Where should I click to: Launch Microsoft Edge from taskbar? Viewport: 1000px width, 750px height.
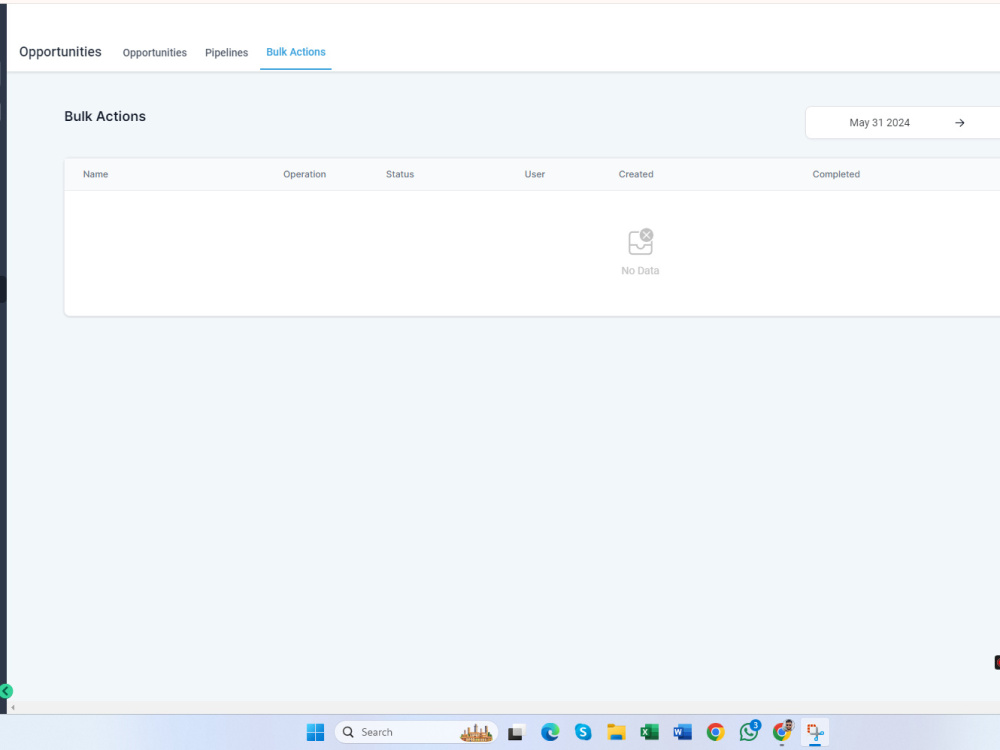click(550, 732)
